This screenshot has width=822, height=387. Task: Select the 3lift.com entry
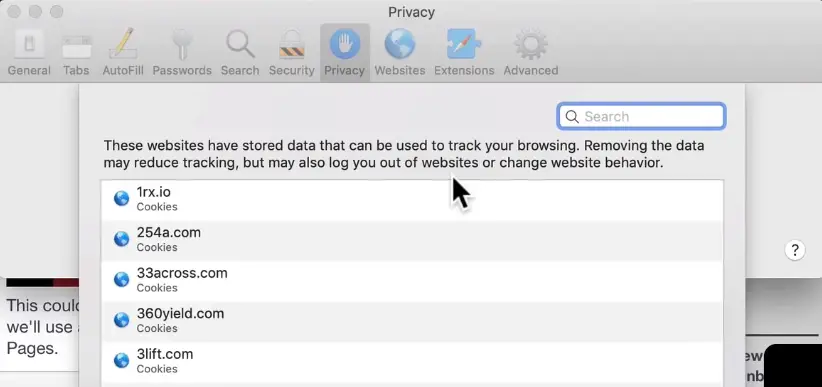click(412, 361)
